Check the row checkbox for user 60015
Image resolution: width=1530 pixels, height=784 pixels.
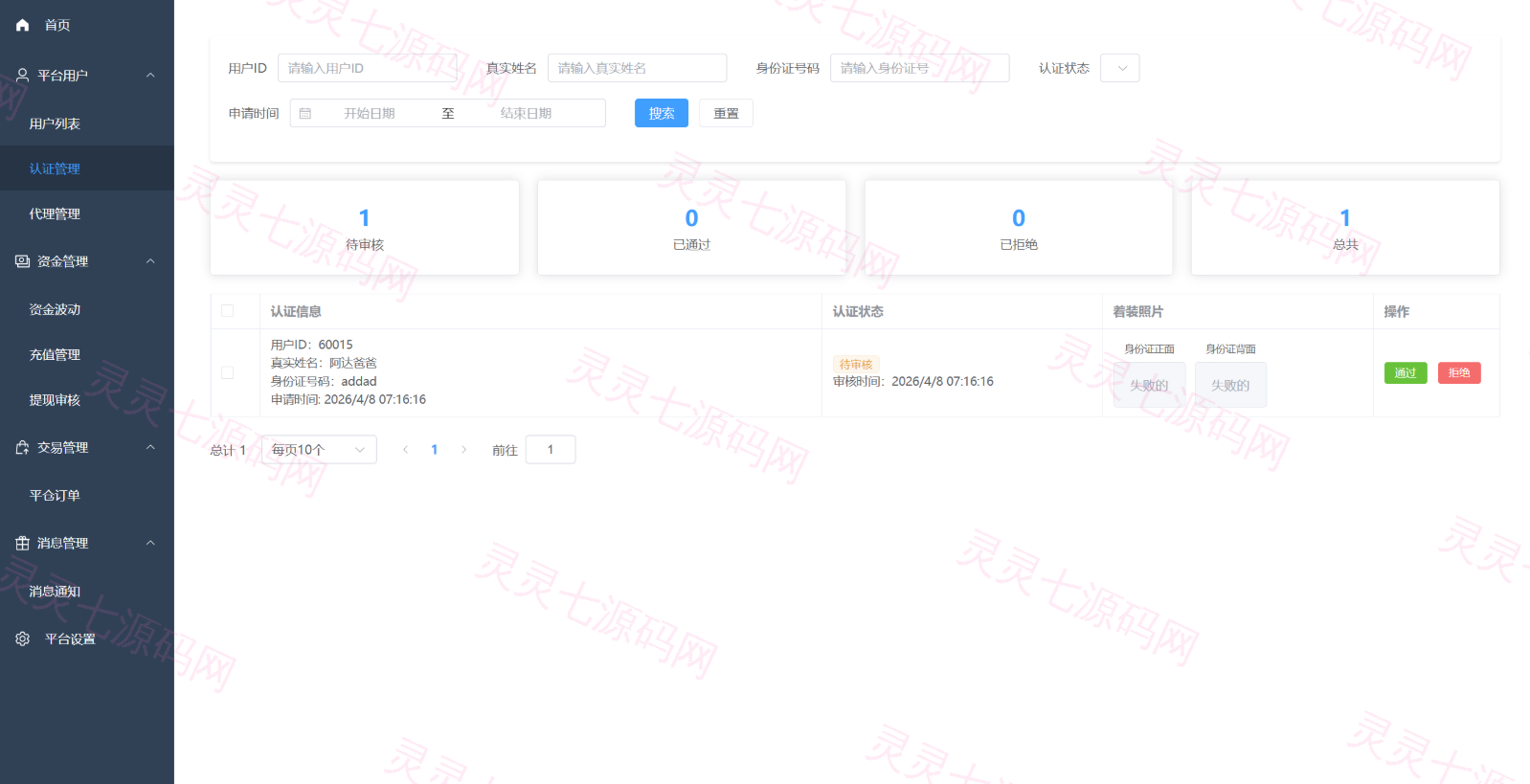click(x=227, y=372)
